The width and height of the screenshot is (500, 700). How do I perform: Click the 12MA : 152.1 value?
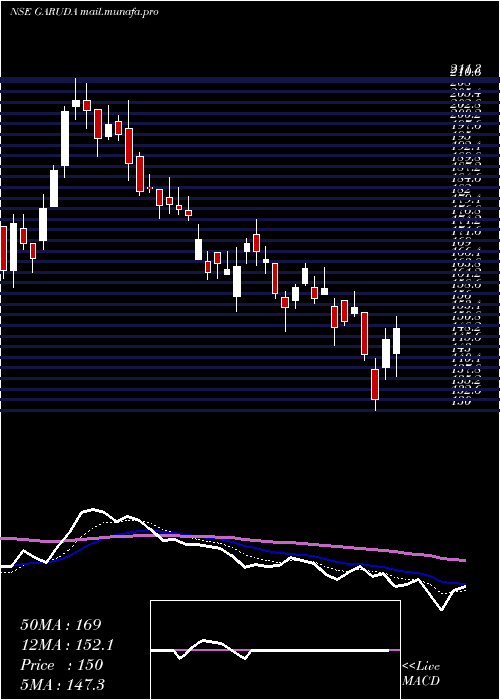[67, 645]
